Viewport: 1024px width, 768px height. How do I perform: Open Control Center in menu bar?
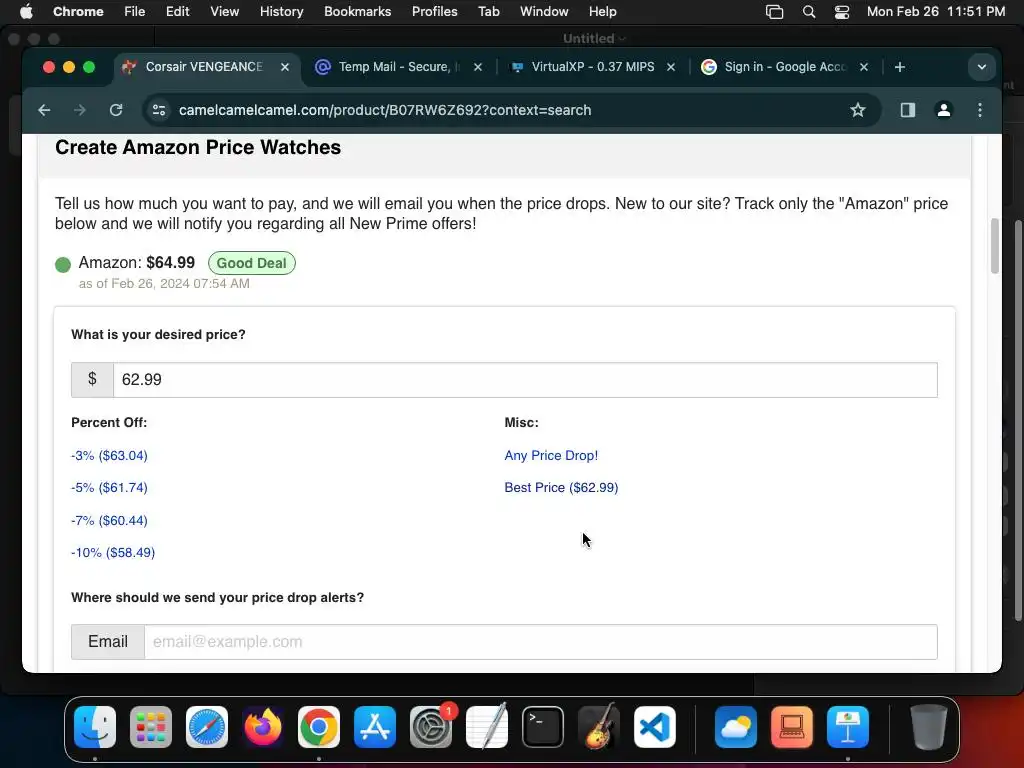coord(842,12)
